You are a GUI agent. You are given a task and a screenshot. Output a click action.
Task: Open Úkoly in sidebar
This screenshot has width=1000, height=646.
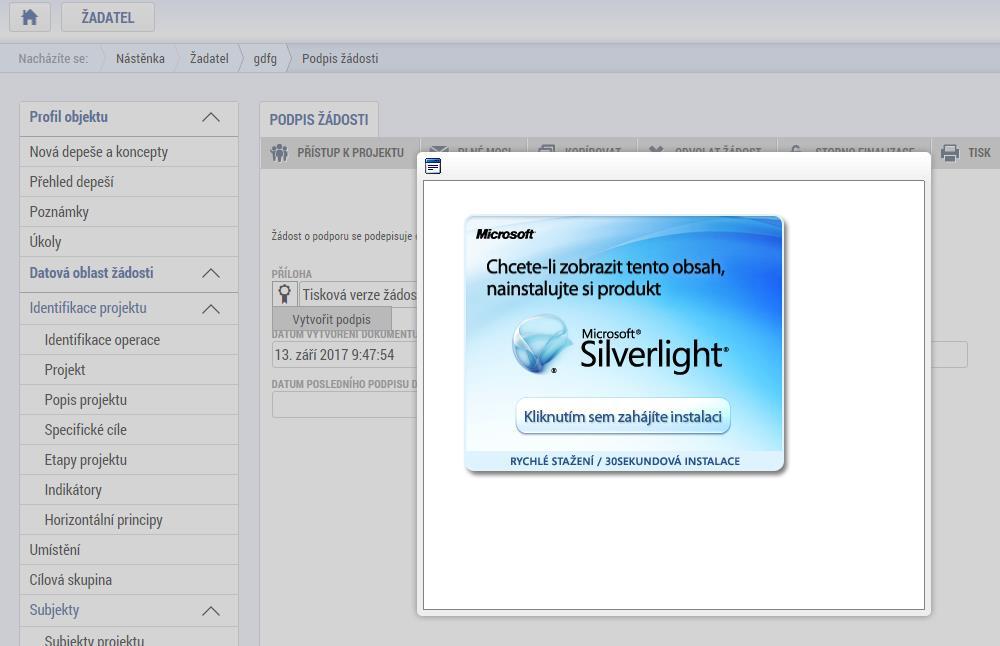point(129,242)
